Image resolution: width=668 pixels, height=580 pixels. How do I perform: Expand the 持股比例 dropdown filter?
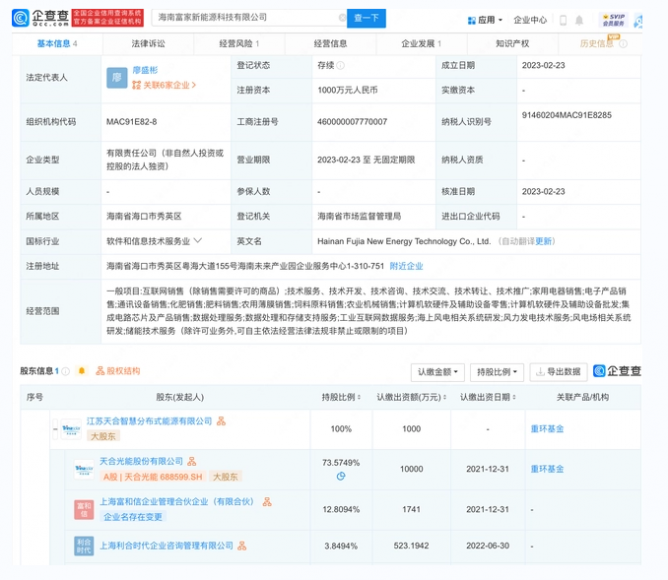click(497, 371)
